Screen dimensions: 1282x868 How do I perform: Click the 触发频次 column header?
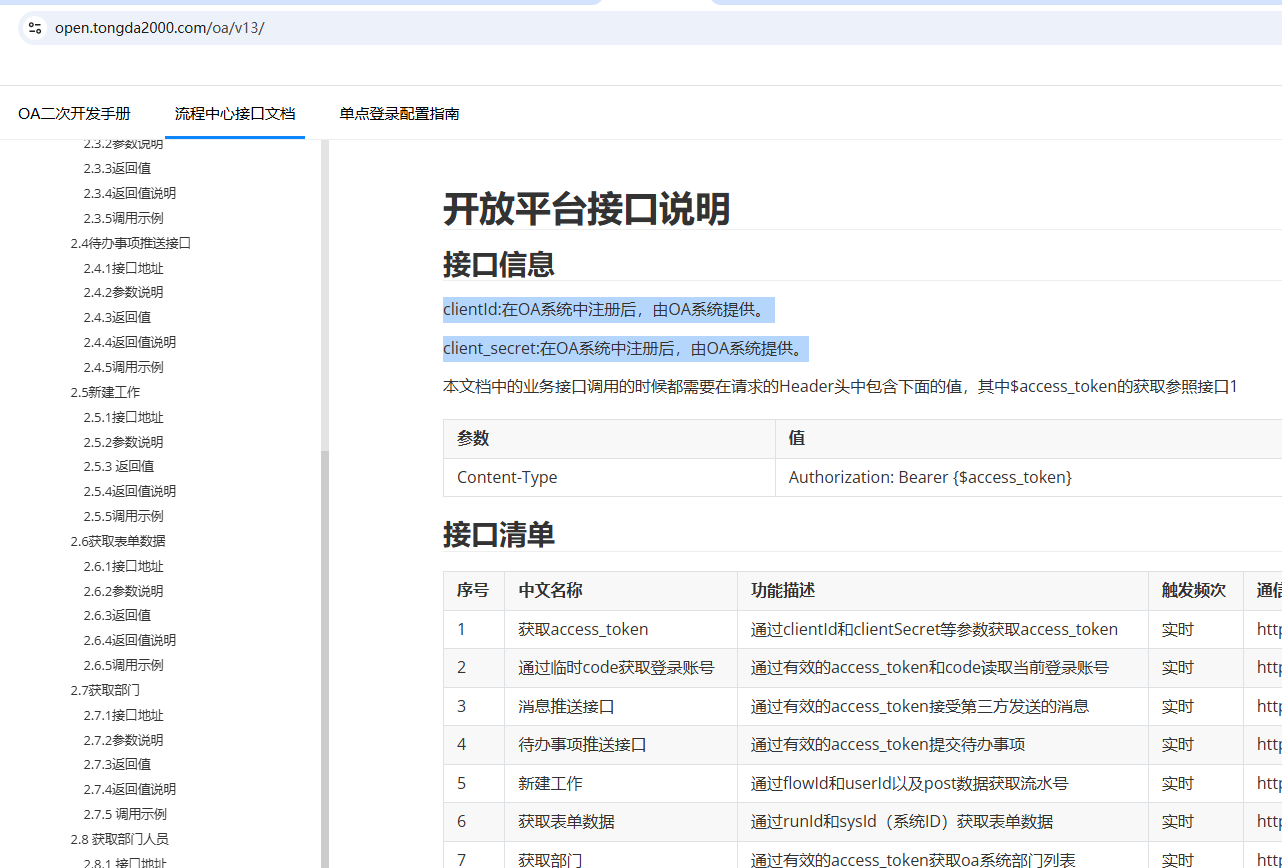coord(1196,591)
